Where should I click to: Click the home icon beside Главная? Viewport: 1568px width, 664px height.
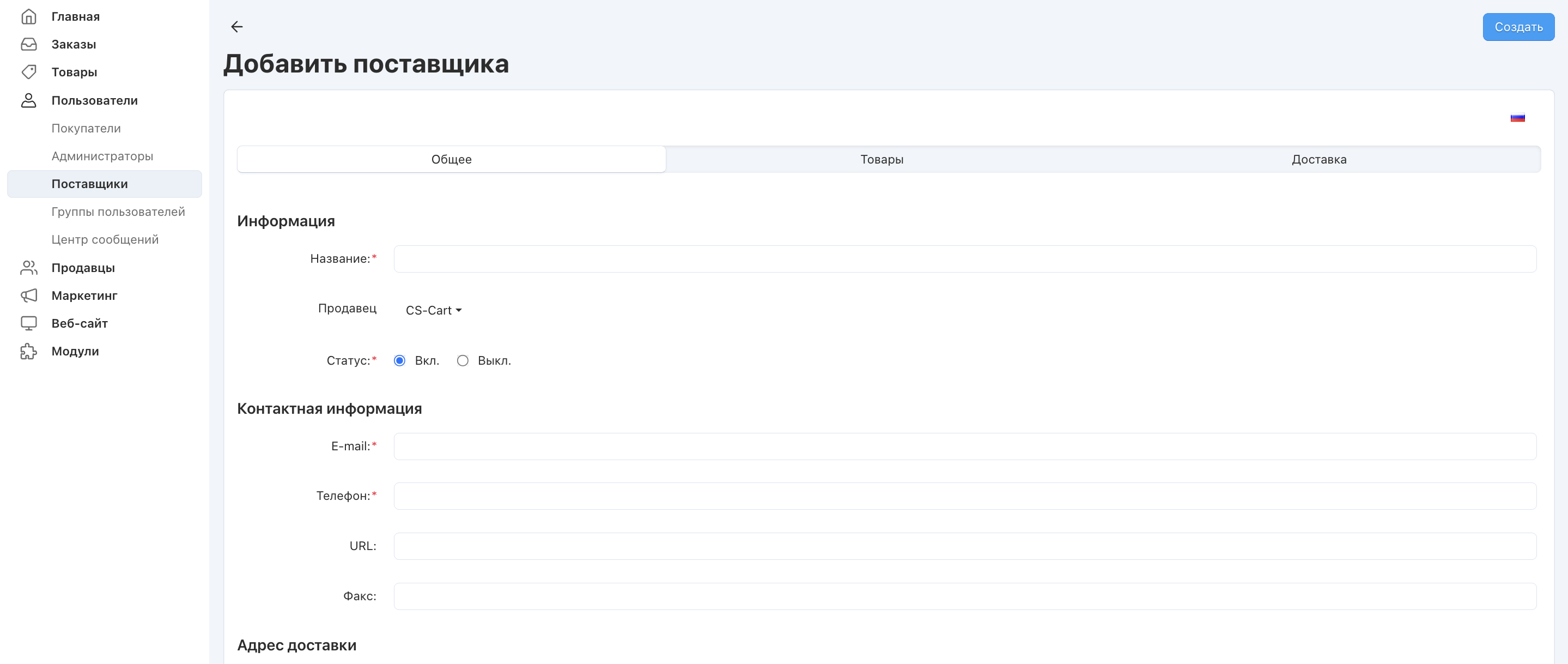tap(29, 16)
